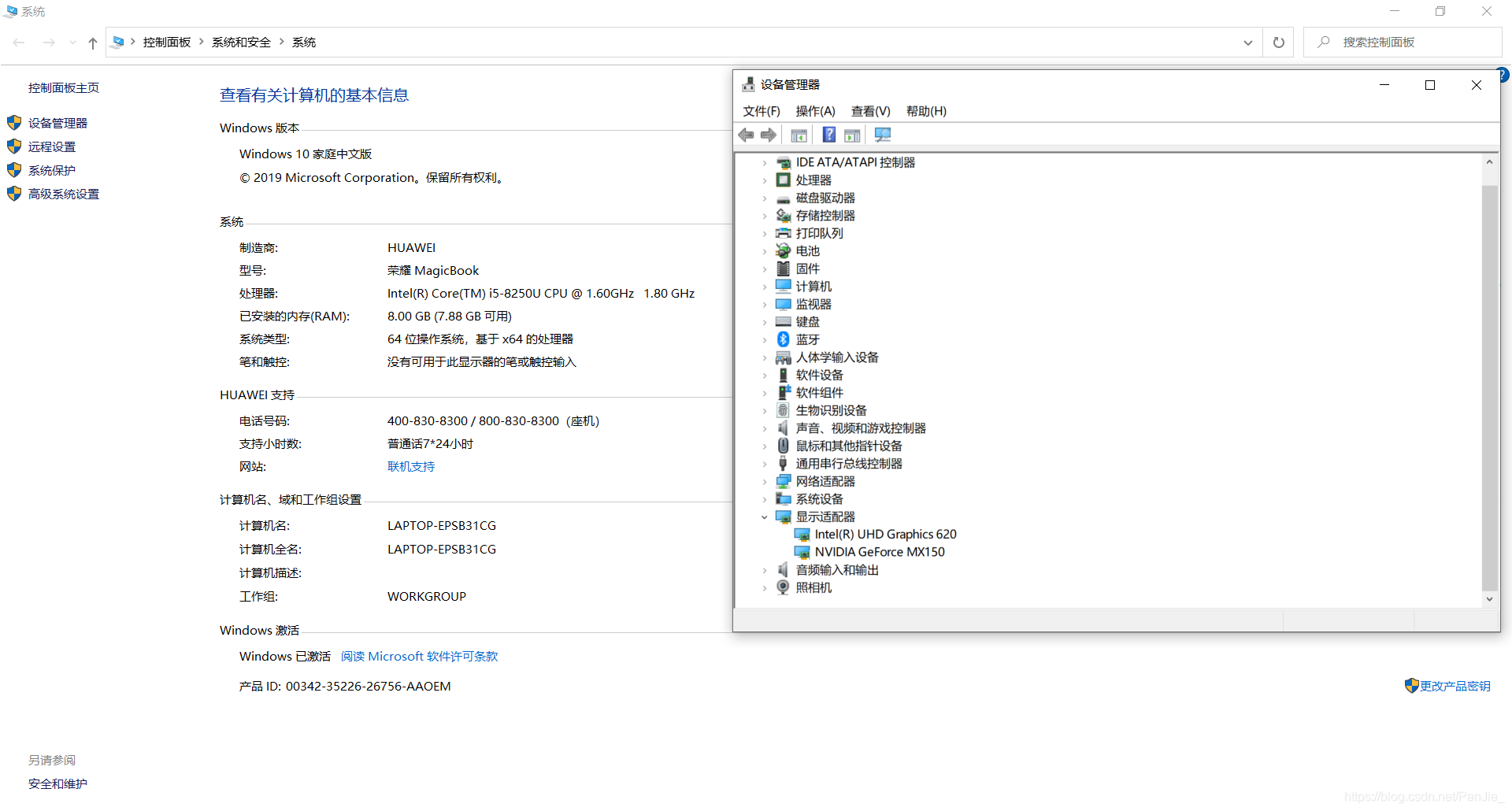
Task: Go to 控制面板主页
Action: click(64, 88)
